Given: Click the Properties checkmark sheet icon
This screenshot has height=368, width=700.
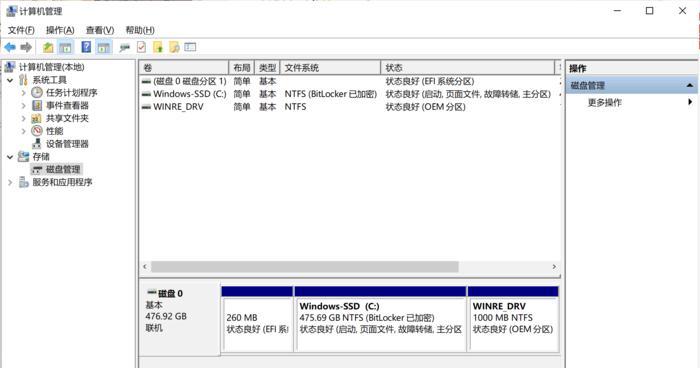Looking at the screenshot, I should tap(142, 47).
